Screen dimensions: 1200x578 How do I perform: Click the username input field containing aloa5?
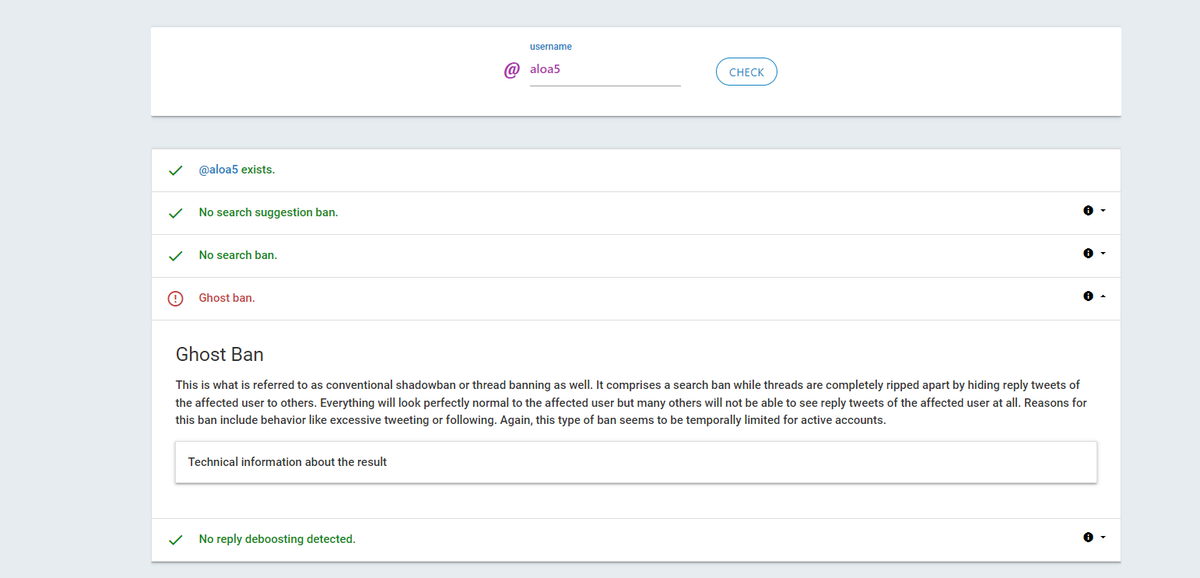click(604, 71)
